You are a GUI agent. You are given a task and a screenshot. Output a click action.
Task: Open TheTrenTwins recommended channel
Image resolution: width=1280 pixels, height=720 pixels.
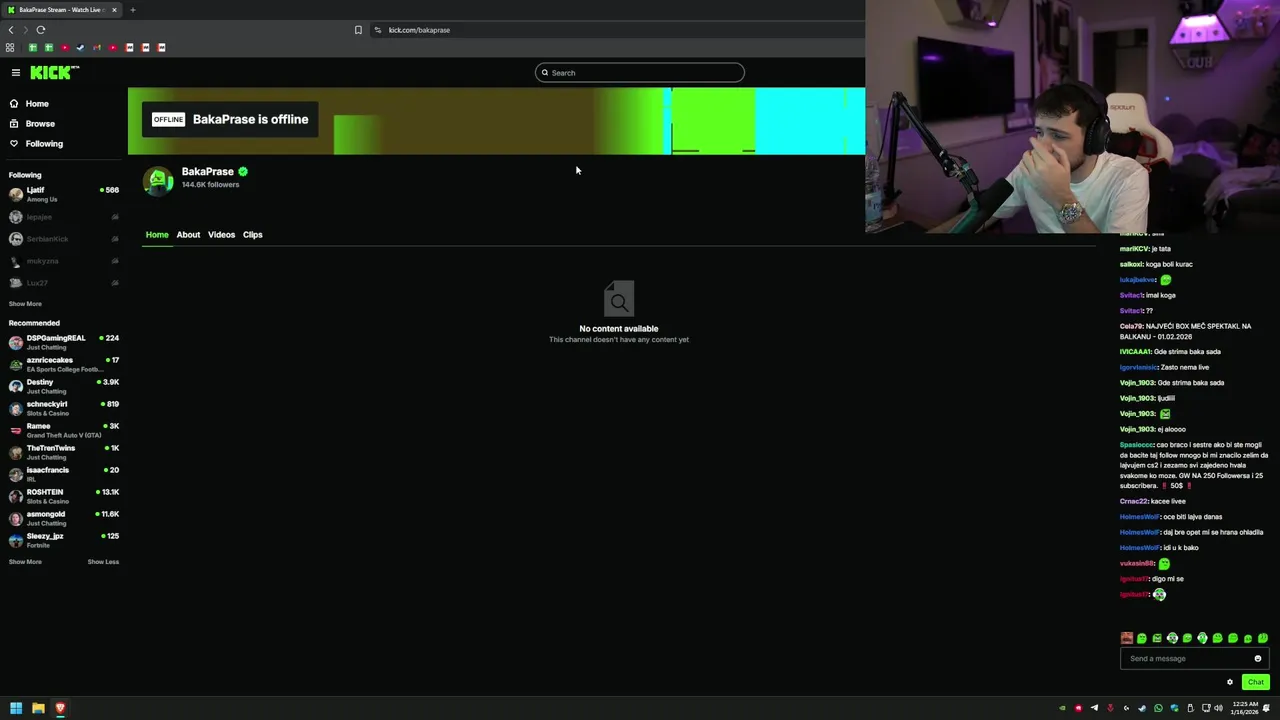[62, 452]
